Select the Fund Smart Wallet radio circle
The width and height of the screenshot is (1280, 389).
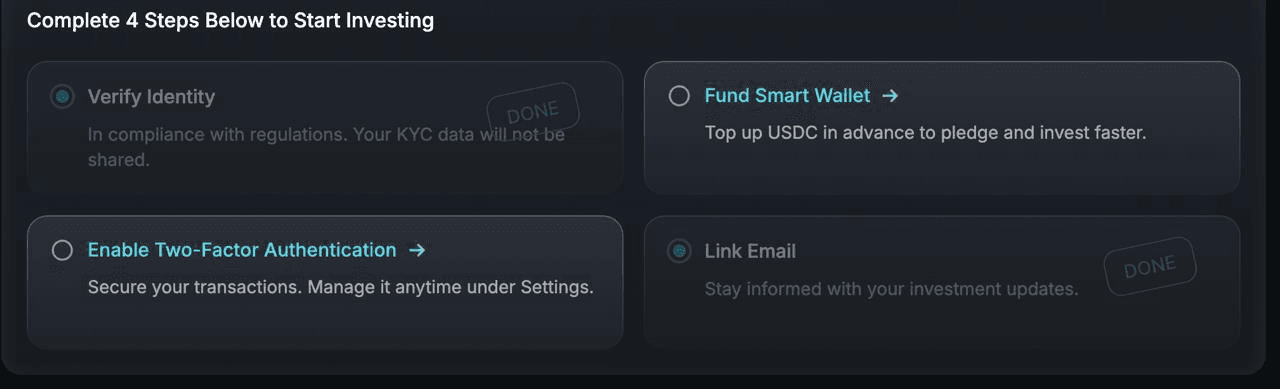coord(679,96)
